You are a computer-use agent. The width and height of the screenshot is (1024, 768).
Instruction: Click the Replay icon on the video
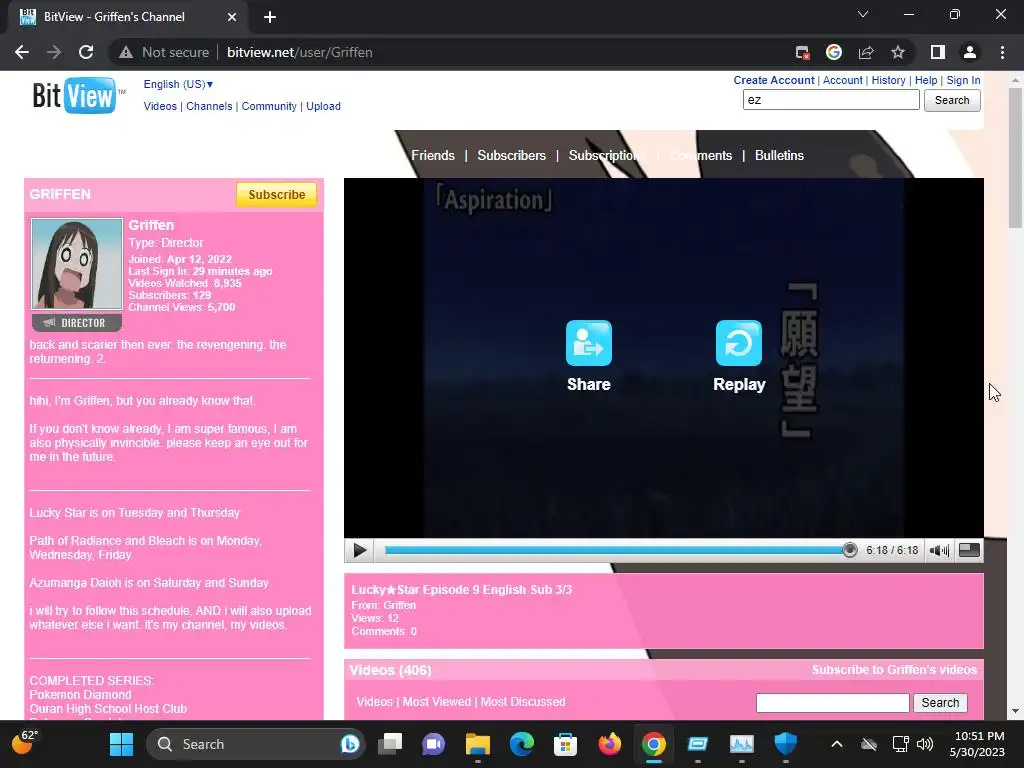739,343
